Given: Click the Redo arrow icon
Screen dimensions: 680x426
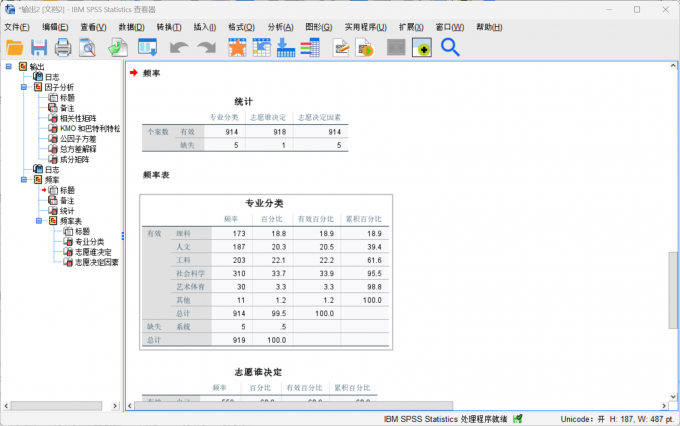Looking at the screenshot, I should point(206,47).
